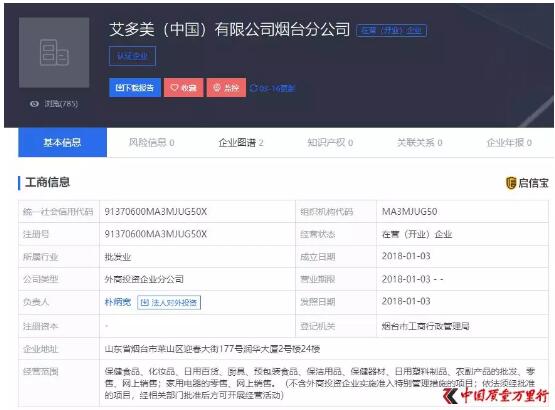
Task: Click the 企业地址 address value text
Action: pyautogui.click(x=212, y=349)
